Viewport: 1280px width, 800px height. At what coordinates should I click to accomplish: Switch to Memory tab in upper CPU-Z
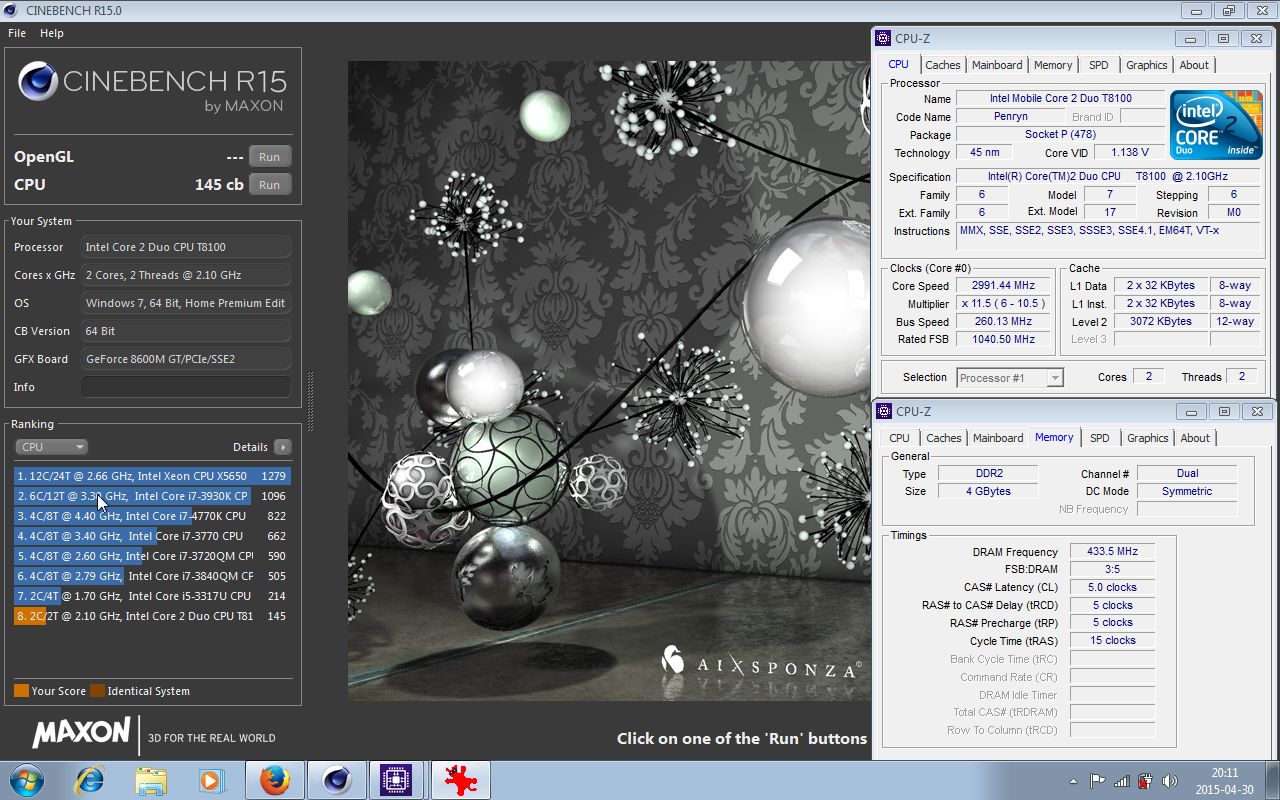[x=1053, y=65]
